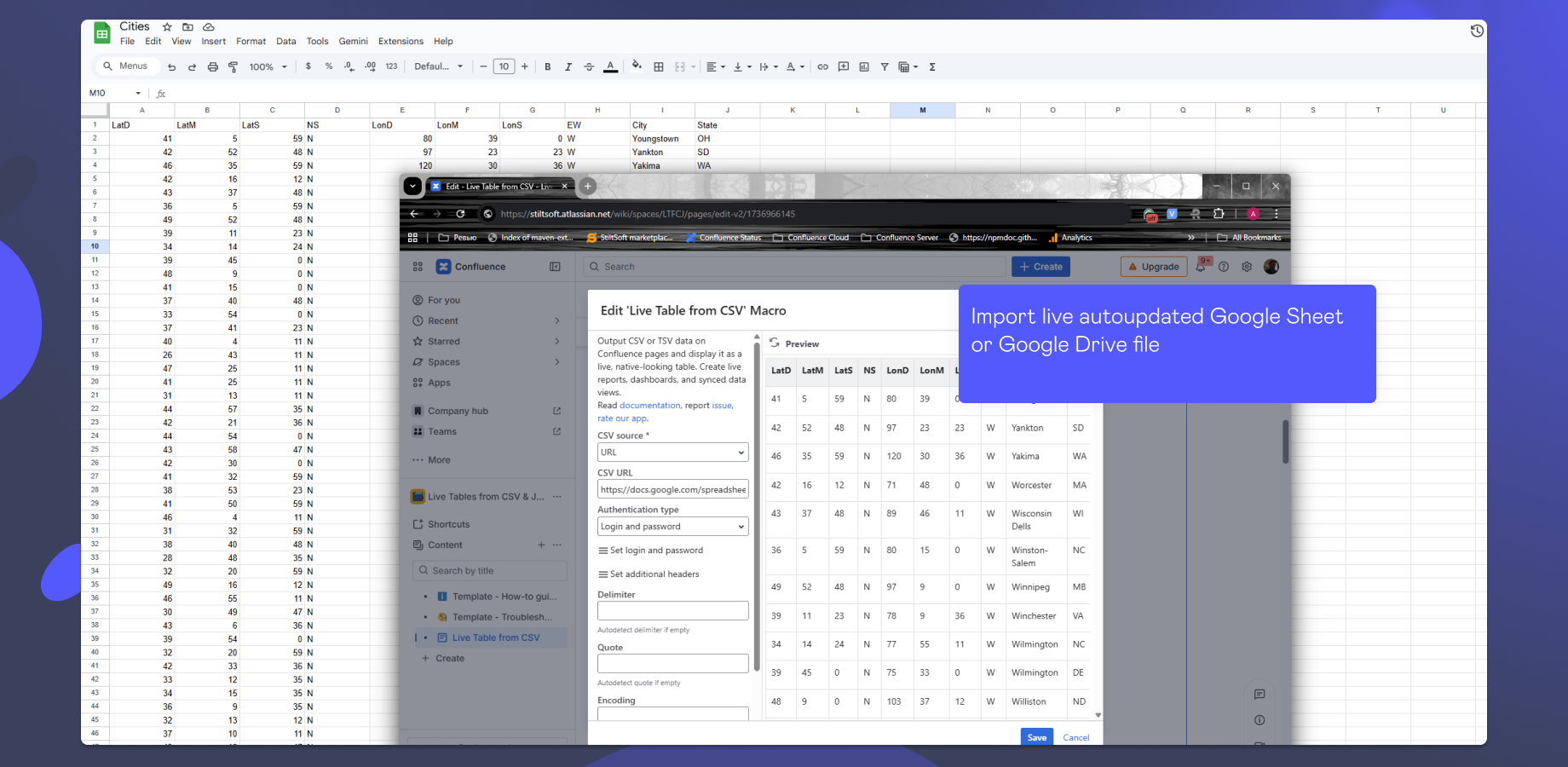Screen dimensions: 1568x767
Task: Move the Cities spreadsheet to a folder
Action: pos(187,27)
